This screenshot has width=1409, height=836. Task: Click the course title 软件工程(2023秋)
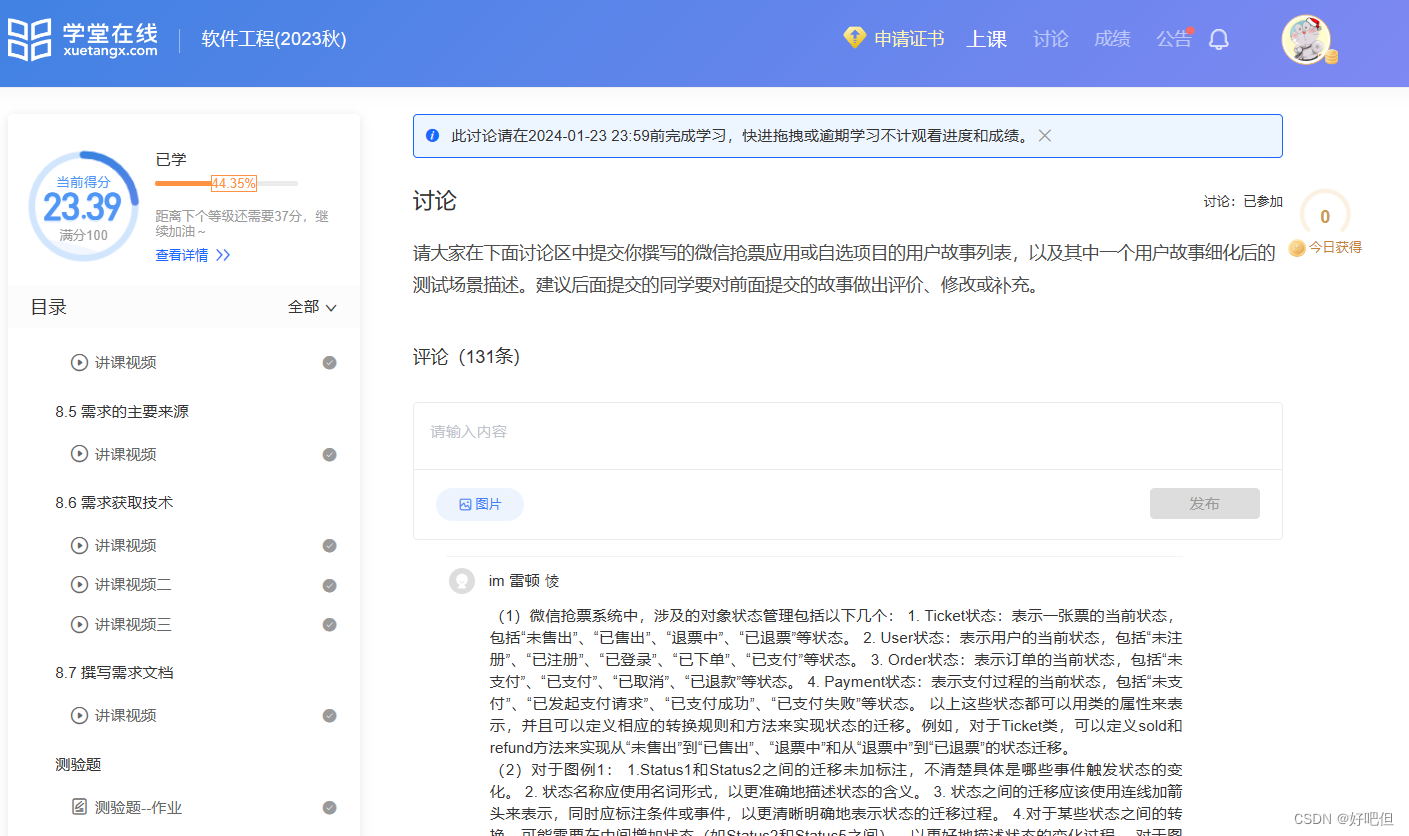pos(274,39)
